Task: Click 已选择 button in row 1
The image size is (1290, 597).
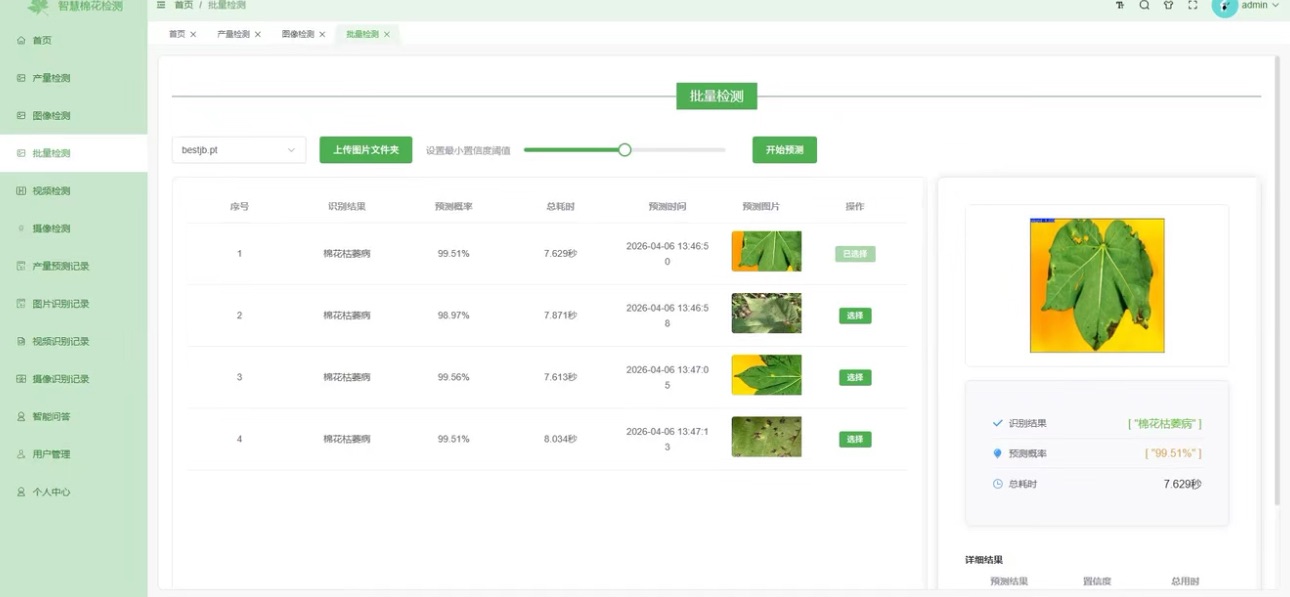Action: click(855, 254)
